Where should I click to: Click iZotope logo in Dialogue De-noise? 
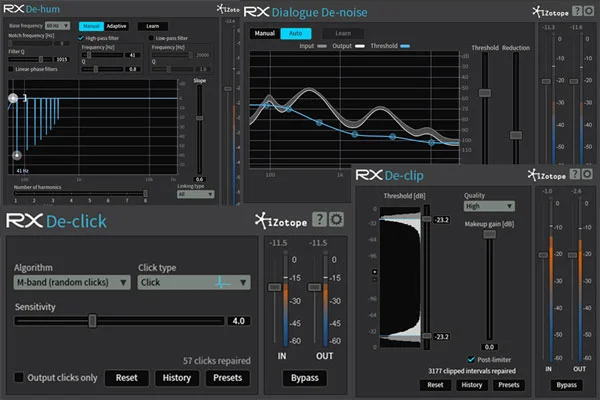coord(551,12)
